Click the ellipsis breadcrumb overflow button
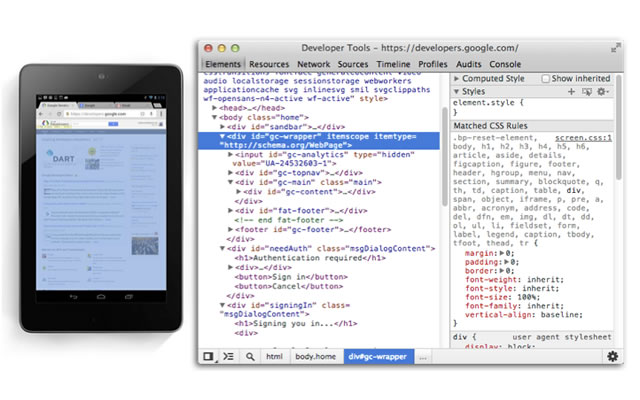The image size is (640, 400). [423, 357]
